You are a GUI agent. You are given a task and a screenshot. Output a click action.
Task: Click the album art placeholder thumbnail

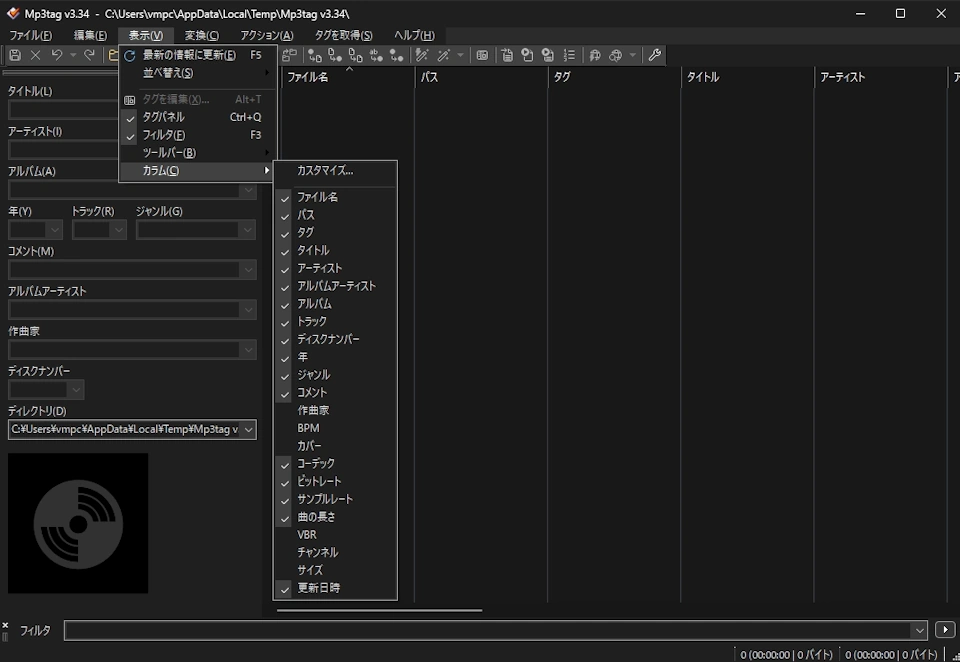tap(78, 523)
